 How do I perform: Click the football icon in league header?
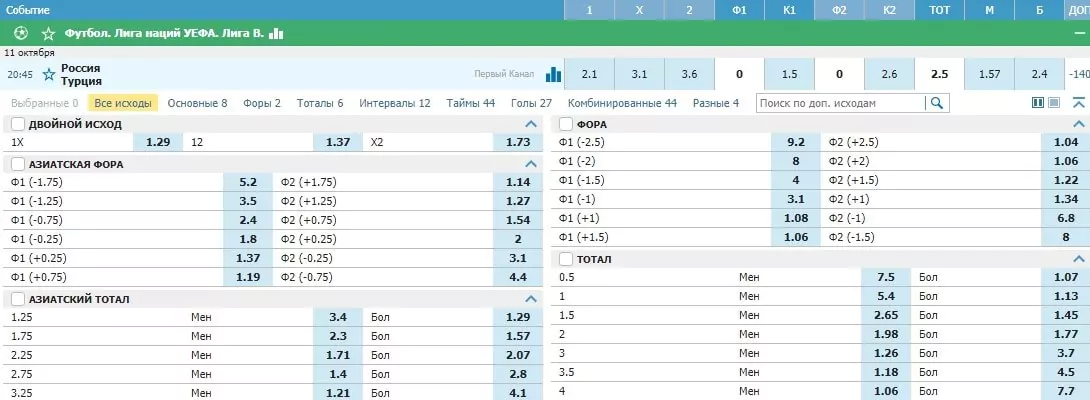[x=21, y=33]
